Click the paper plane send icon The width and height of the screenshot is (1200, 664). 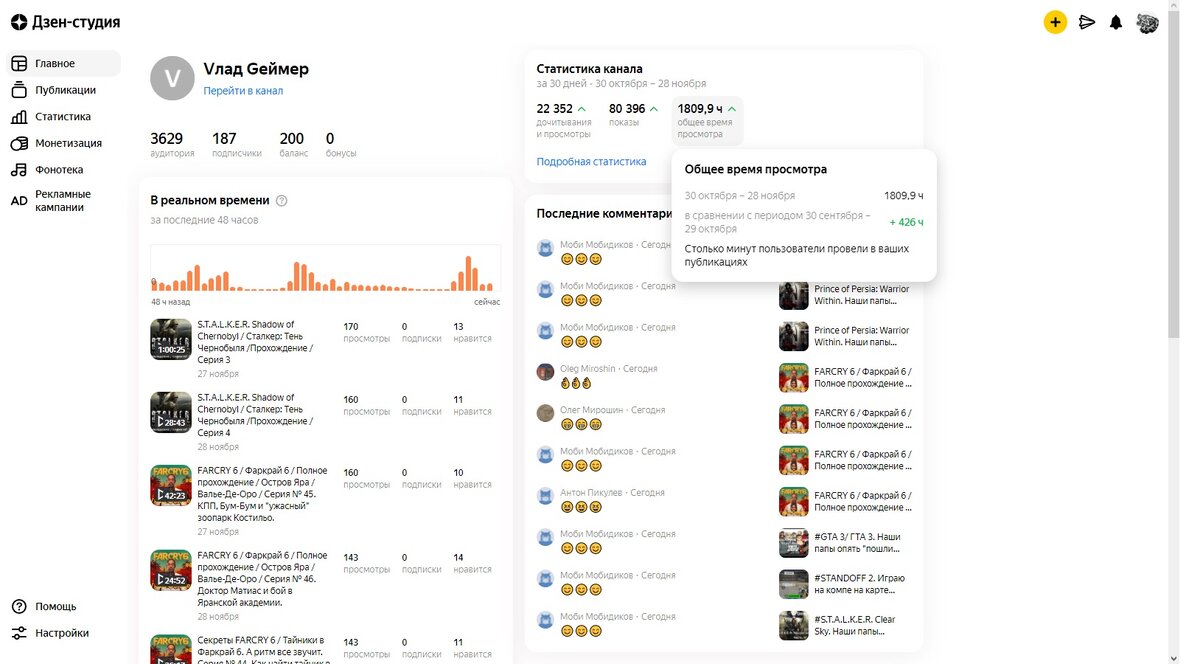click(1087, 22)
